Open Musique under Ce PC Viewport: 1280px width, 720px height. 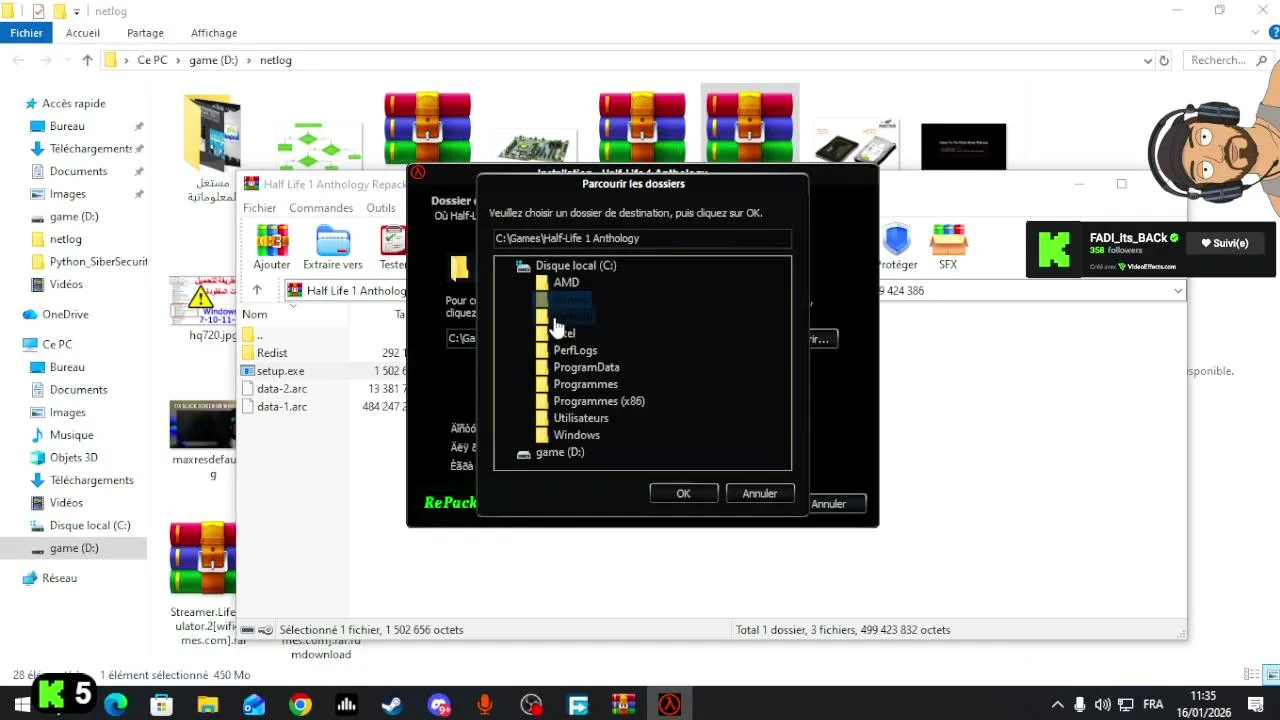coord(71,435)
